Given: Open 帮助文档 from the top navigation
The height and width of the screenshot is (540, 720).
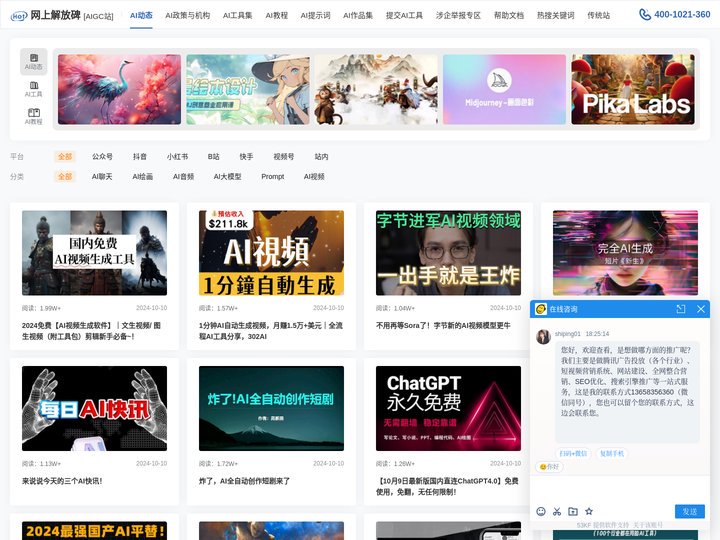Looking at the screenshot, I should (509, 16).
